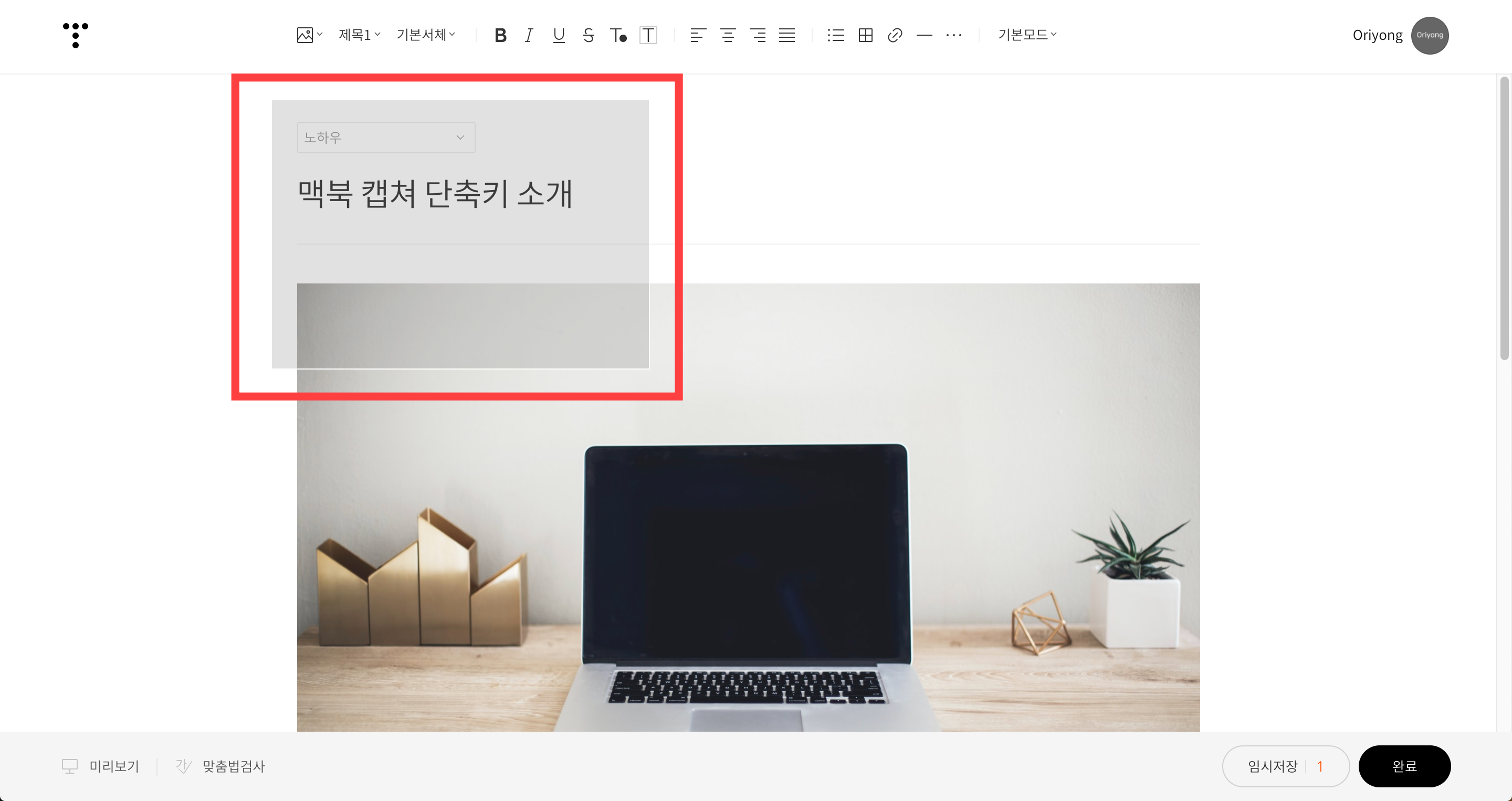Justify the paragraph text
The width and height of the screenshot is (1512, 801).
(x=786, y=35)
